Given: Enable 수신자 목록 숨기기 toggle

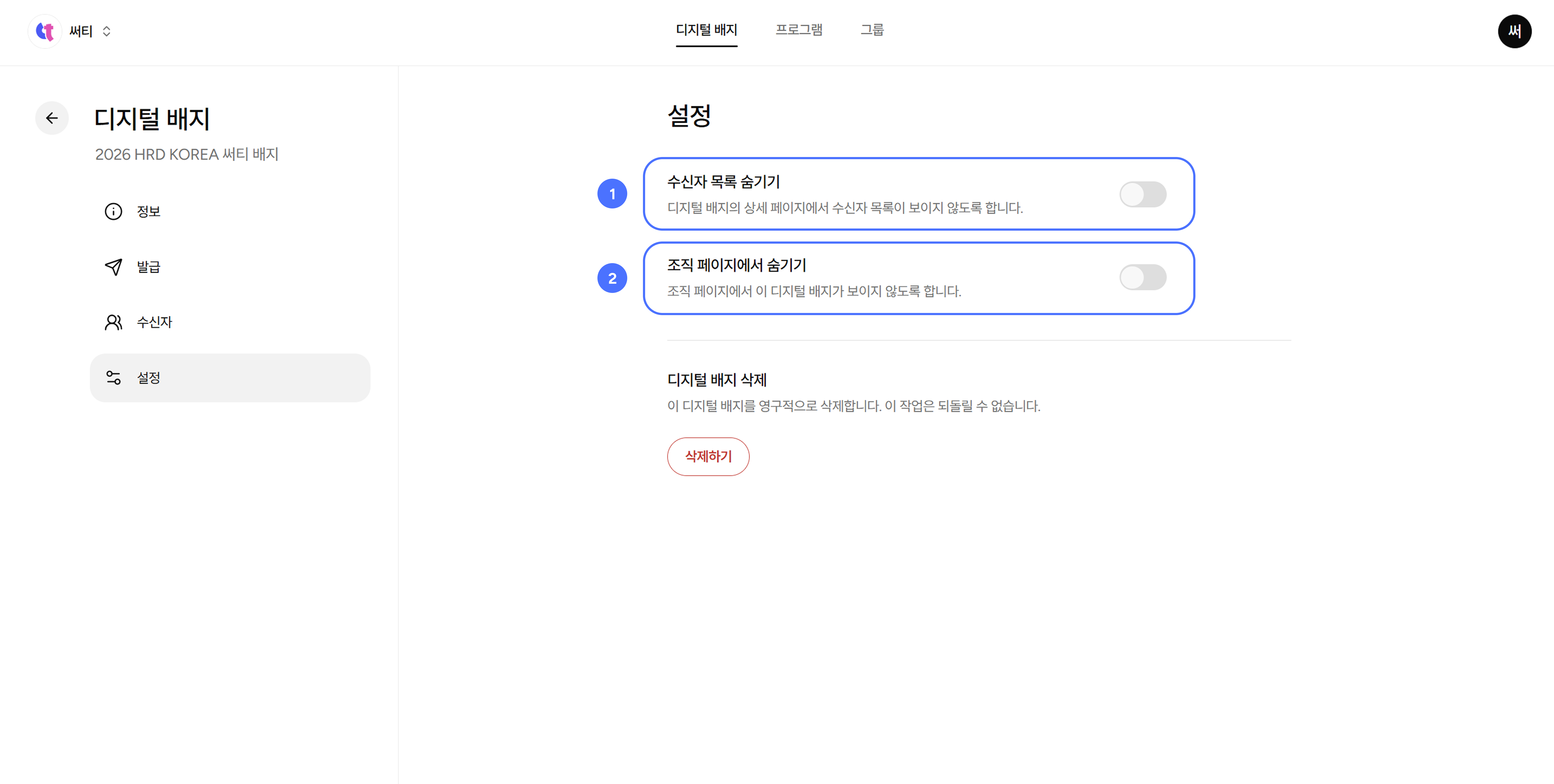Looking at the screenshot, I should 1143,194.
